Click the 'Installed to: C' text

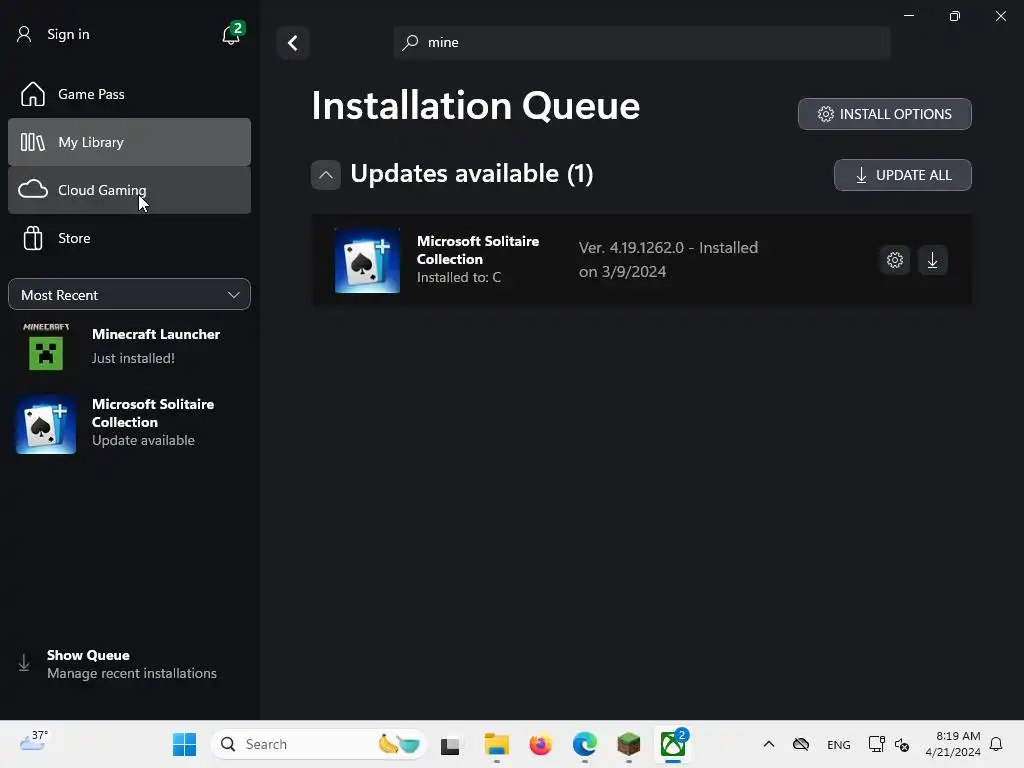tap(458, 278)
